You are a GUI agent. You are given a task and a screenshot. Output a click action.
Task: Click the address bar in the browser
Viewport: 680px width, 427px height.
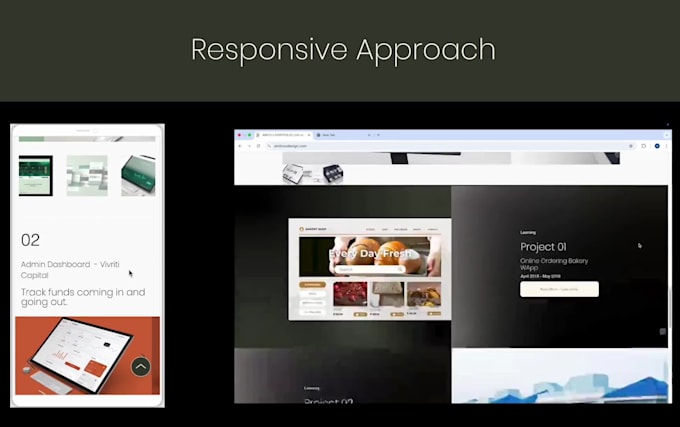[x=450, y=146]
